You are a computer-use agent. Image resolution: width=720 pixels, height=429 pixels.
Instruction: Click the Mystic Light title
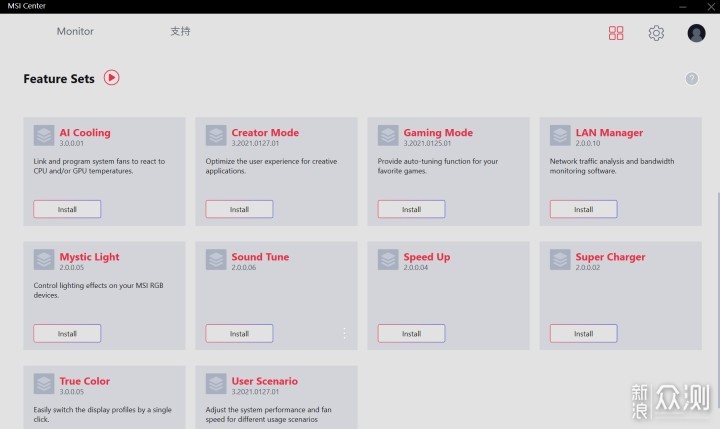point(89,257)
